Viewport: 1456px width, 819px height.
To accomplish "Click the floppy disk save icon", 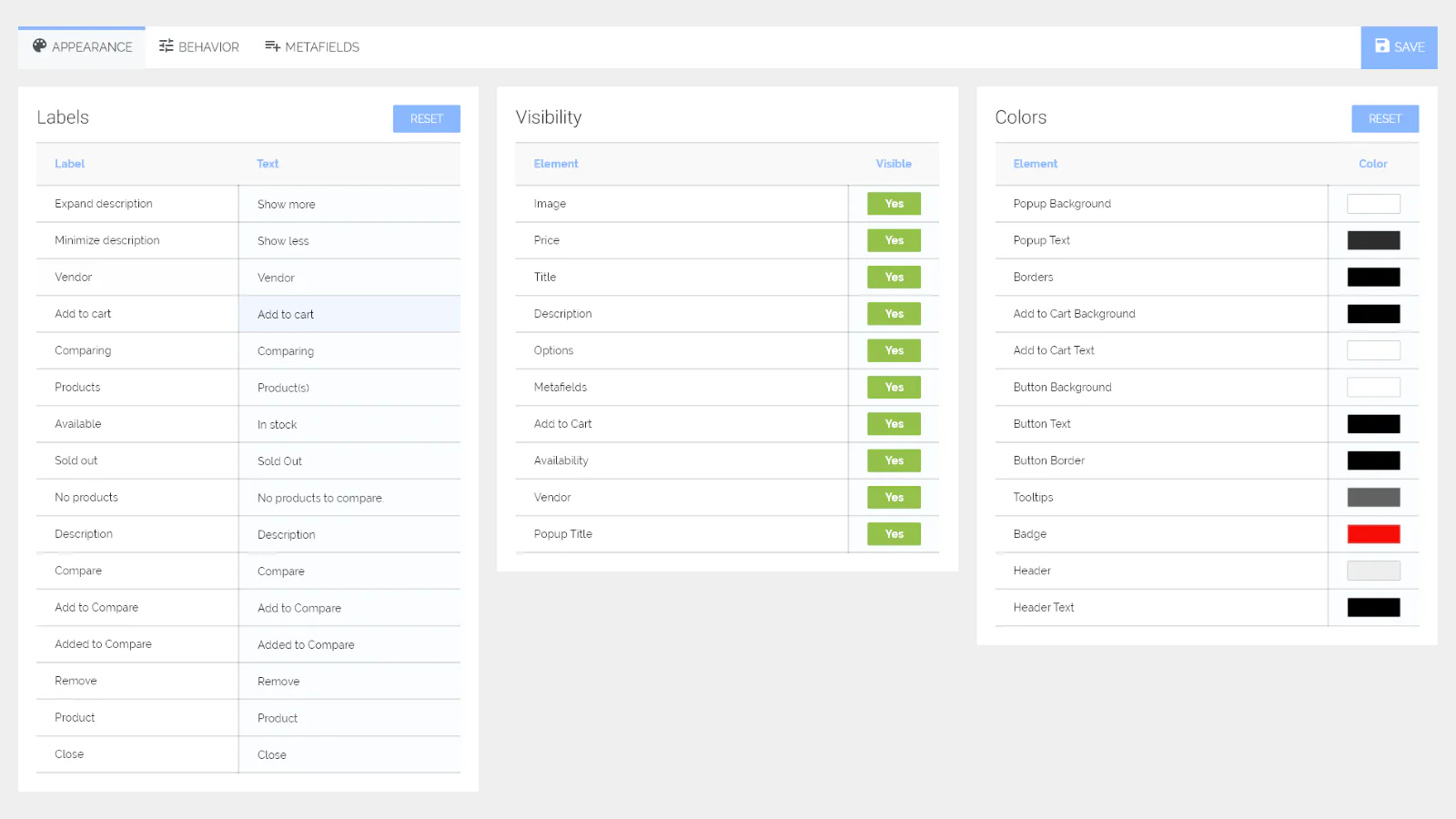I will point(1382,45).
